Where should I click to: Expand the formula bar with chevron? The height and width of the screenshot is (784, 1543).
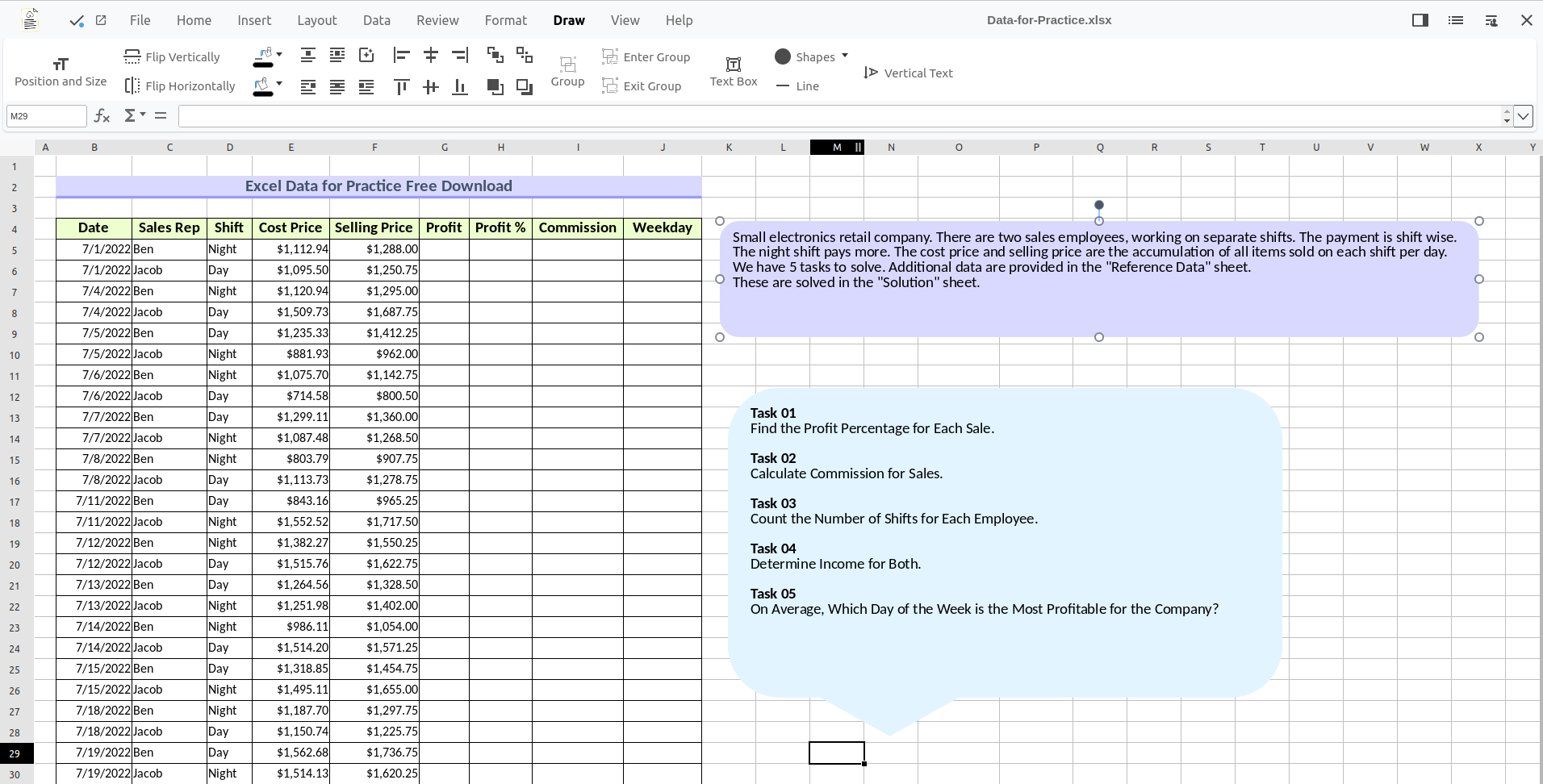click(x=1523, y=116)
